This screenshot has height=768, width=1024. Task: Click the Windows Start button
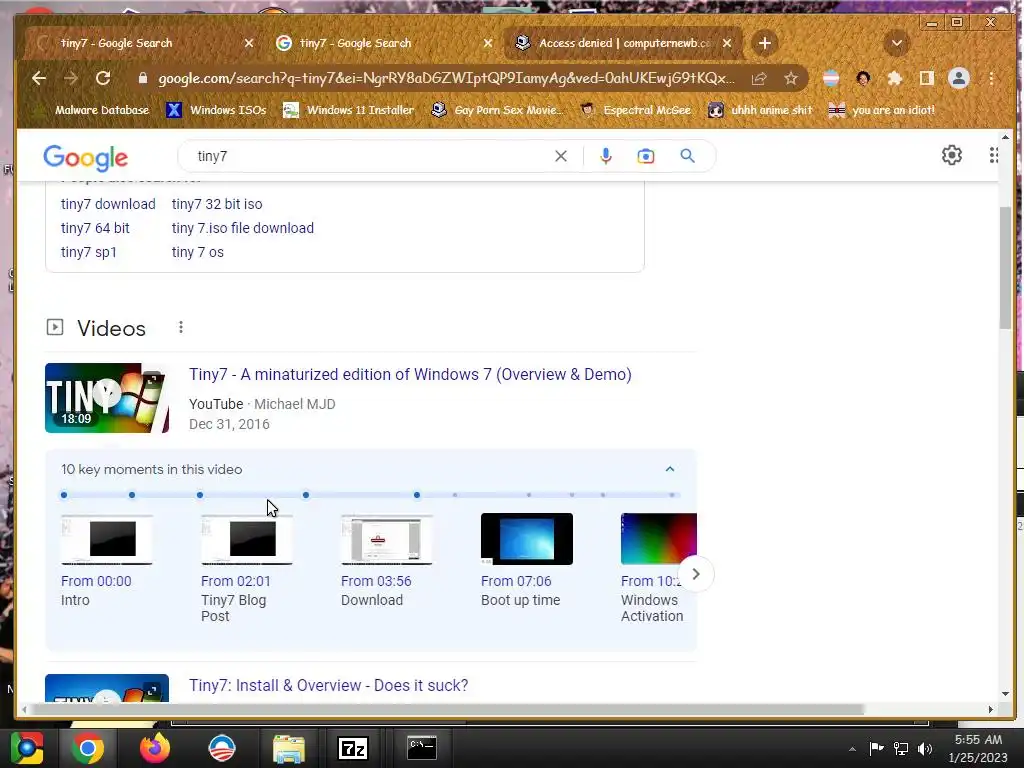(x=26, y=748)
